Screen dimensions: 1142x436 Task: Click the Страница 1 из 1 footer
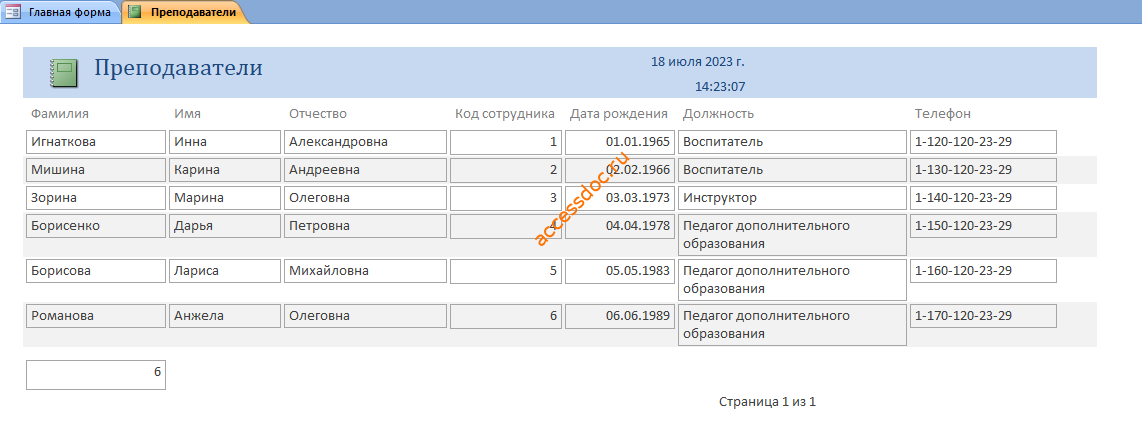coord(767,402)
